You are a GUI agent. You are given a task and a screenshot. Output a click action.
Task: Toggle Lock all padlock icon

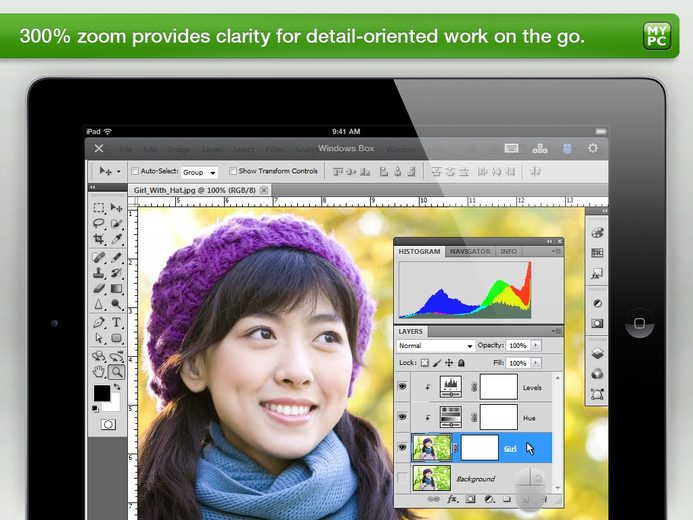click(461, 363)
